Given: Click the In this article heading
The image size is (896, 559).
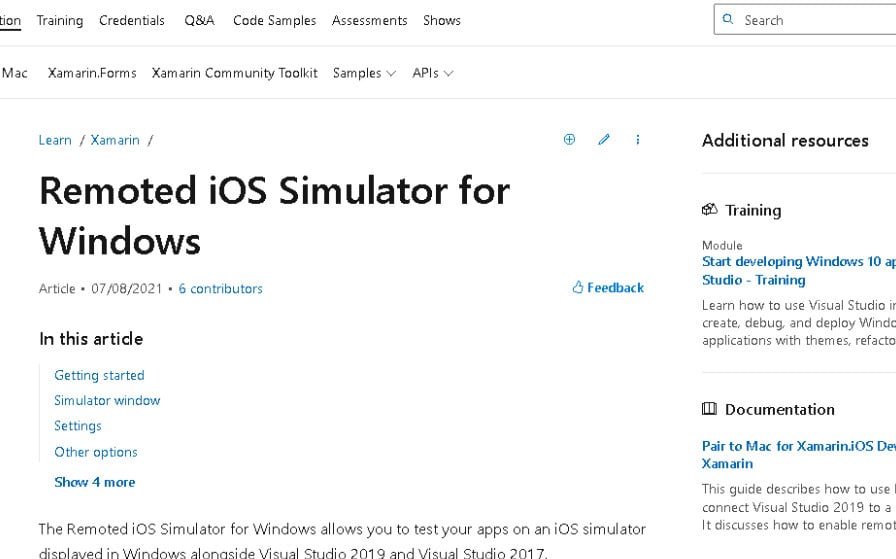Looking at the screenshot, I should point(91,339).
